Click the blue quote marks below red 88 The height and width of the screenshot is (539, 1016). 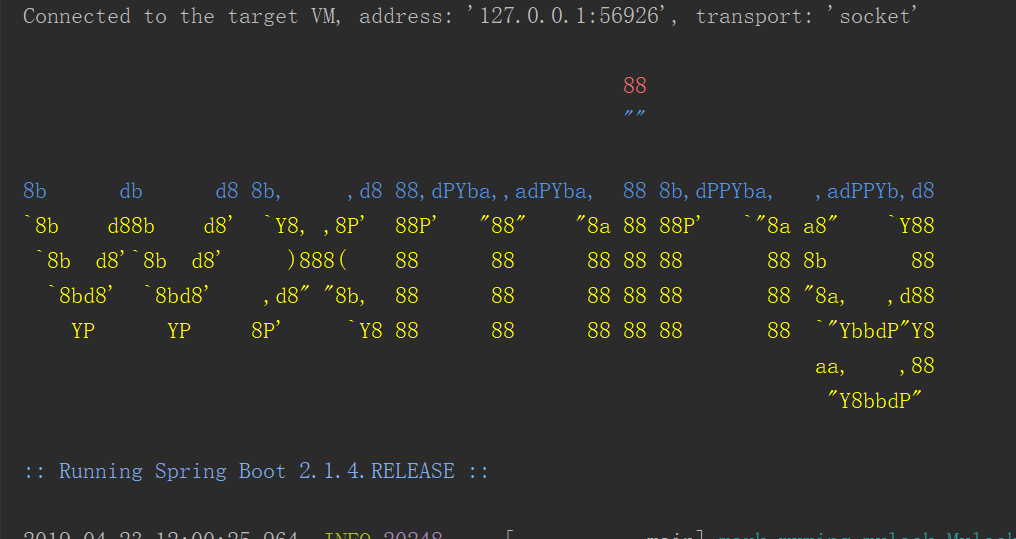(634, 115)
